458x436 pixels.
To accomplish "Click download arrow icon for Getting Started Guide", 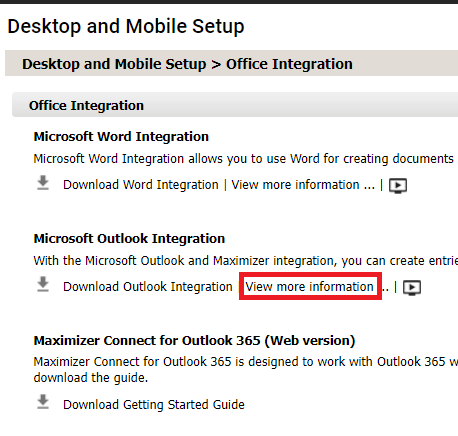I will 43,402.
